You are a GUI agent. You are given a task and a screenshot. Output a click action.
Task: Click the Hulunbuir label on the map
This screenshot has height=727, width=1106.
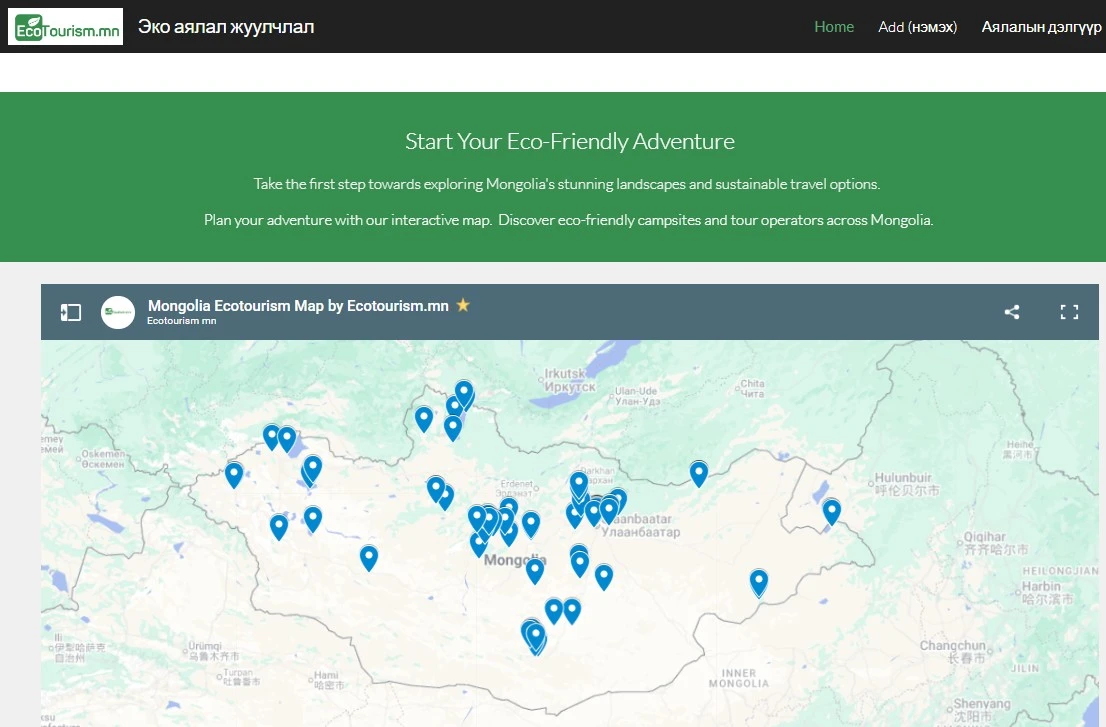point(907,484)
